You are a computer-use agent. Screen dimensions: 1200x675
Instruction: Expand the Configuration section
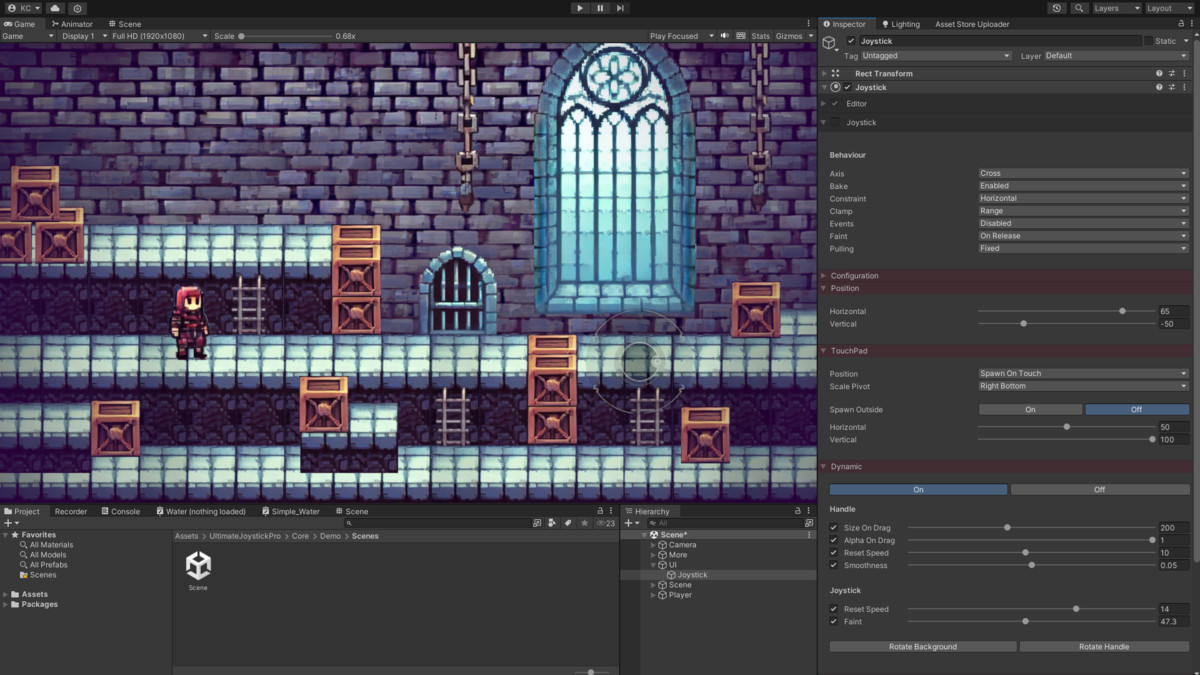pos(854,276)
